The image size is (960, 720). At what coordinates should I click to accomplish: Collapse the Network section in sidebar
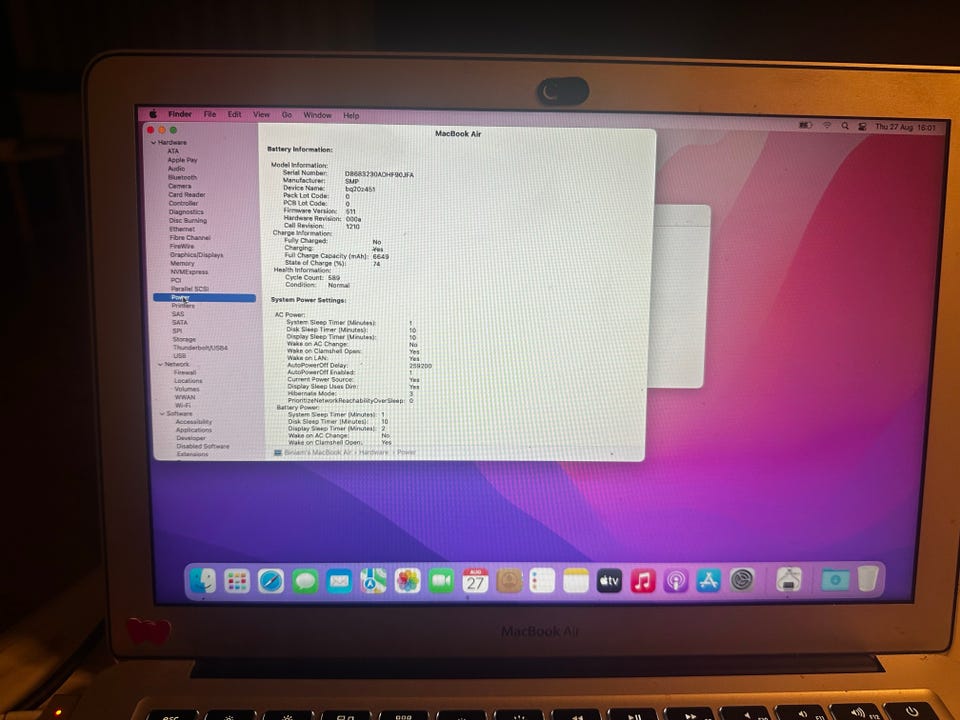click(x=160, y=364)
